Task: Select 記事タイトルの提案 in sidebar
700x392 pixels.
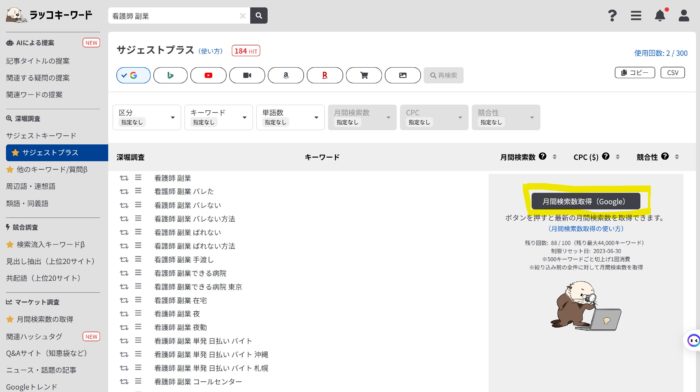Action: tap(38, 61)
